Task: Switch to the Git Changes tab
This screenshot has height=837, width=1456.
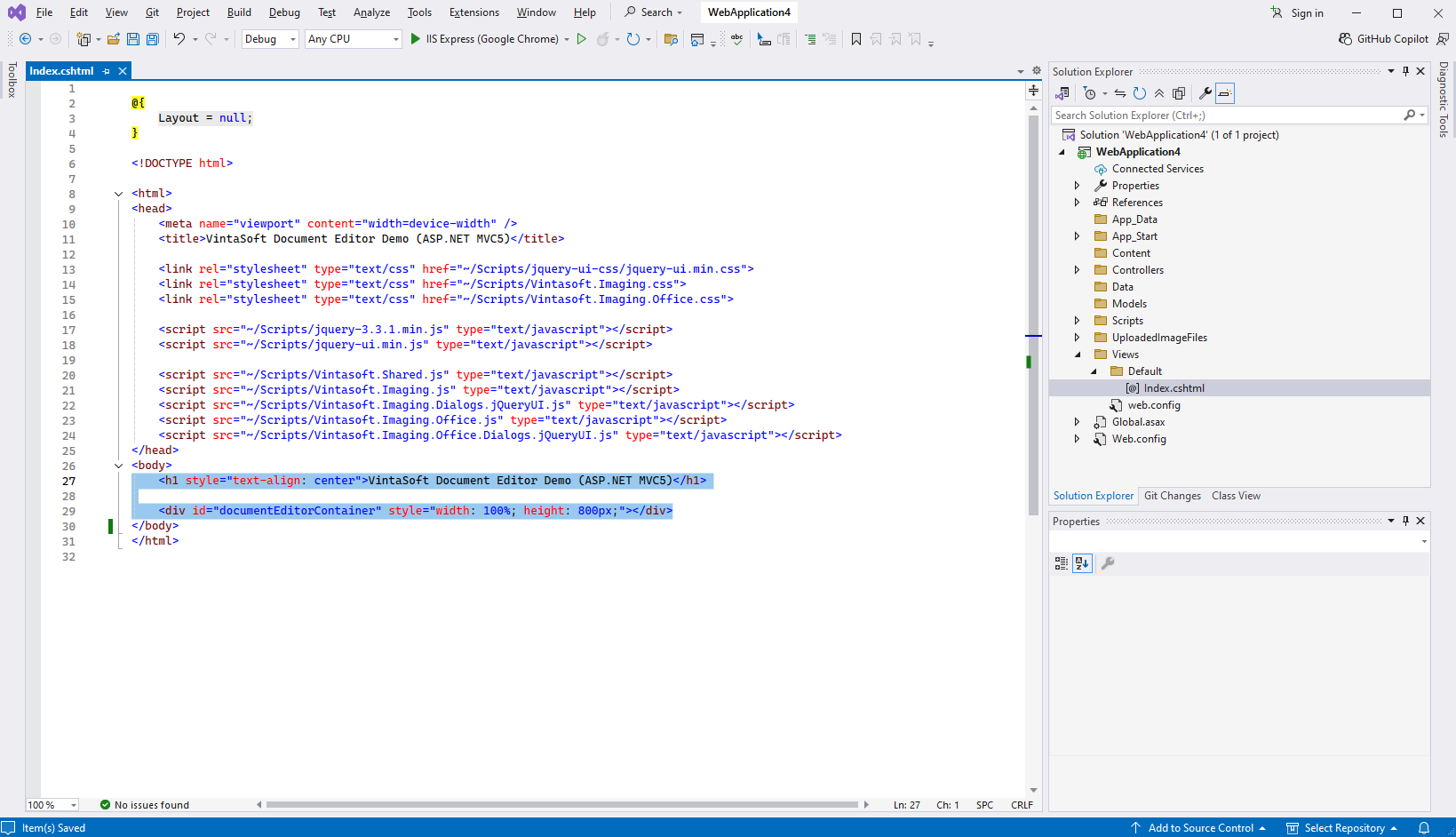Action: coord(1172,496)
